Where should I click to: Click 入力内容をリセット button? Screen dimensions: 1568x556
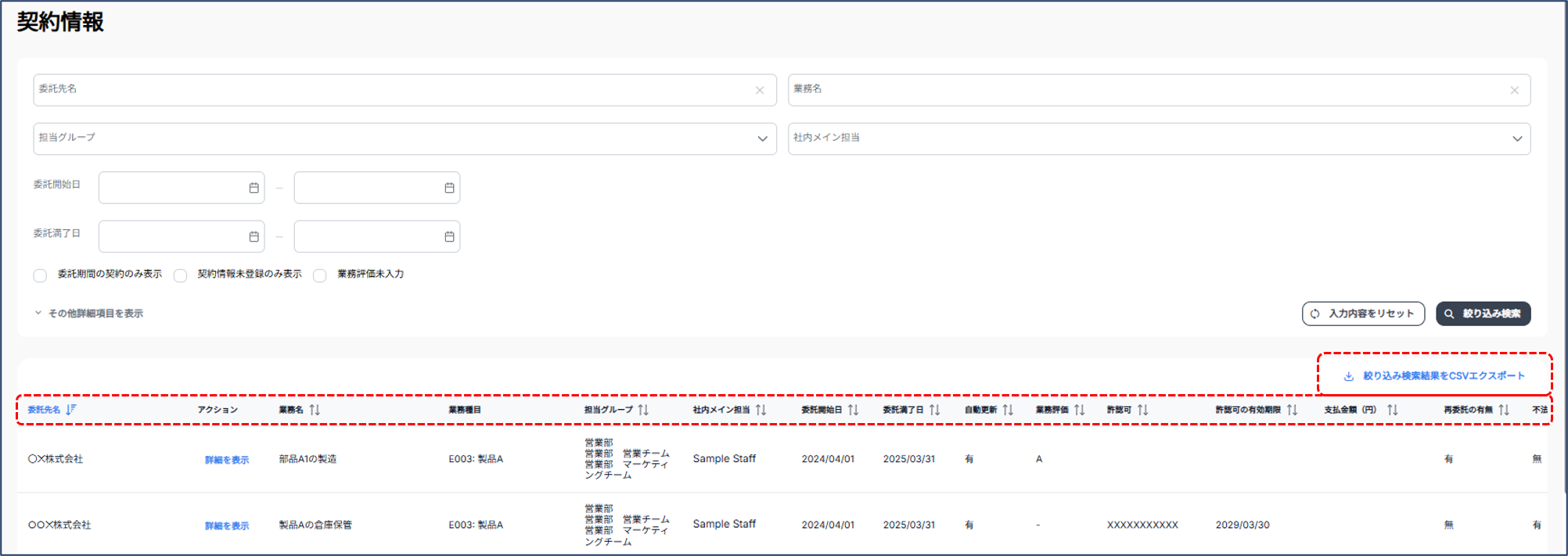(x=1363, y=314)
